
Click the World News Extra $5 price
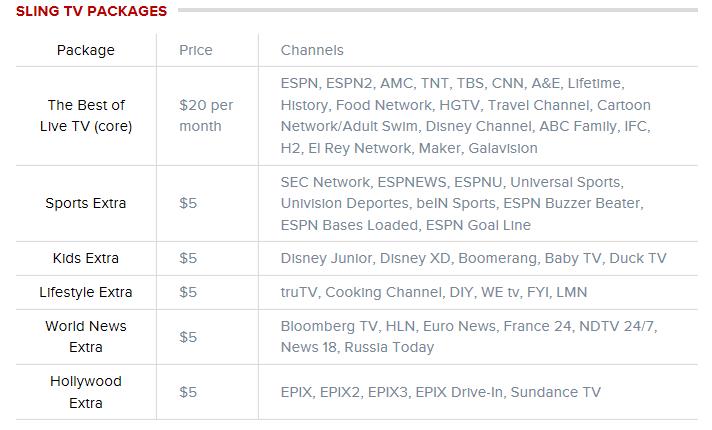point(188,337)
